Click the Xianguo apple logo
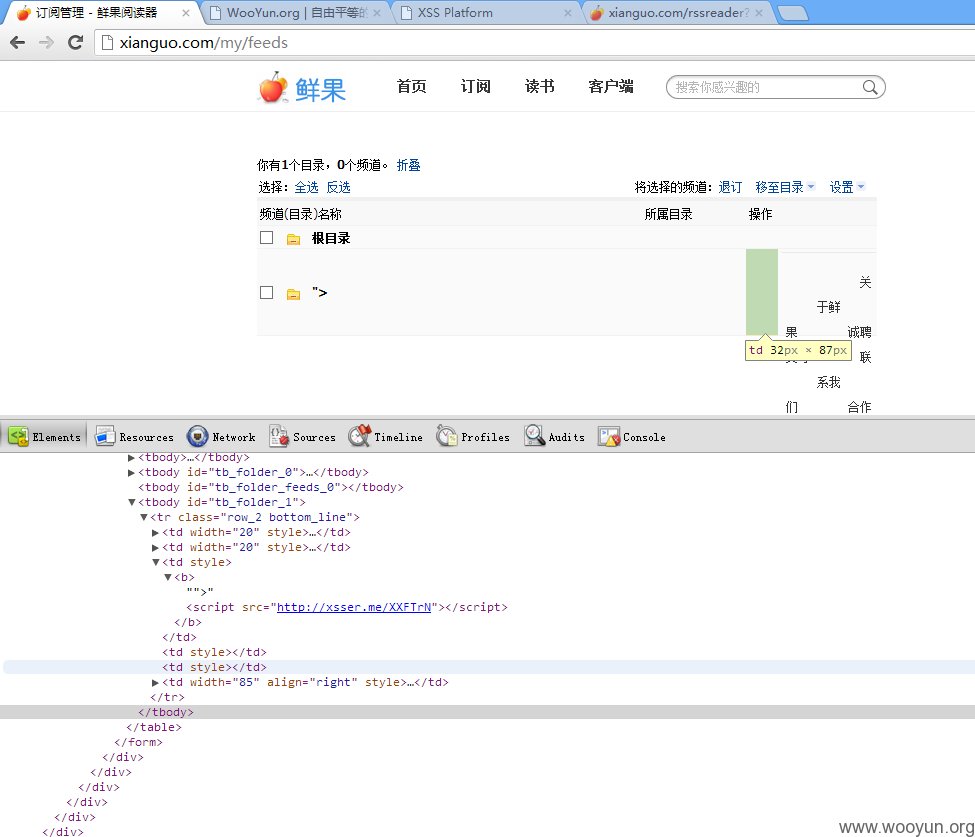Image resolution: width=975 pixels, height=837 pixels. (272, 88)
